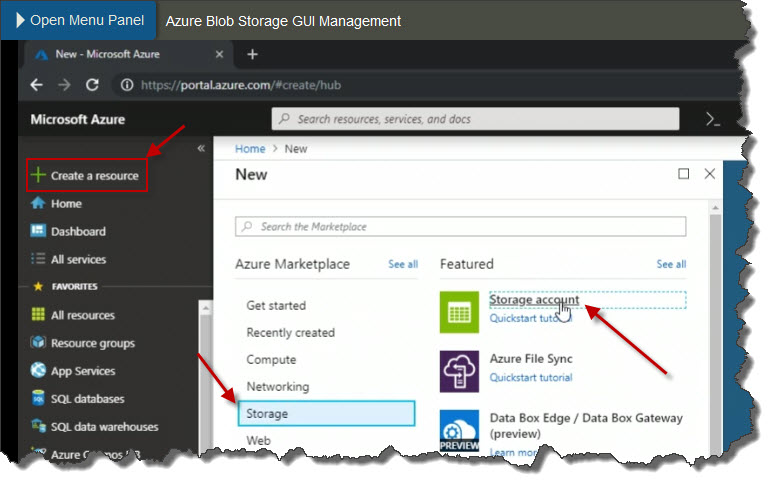
Task: Click the Resource groups cube icon
Action: (x=38, y=342)
